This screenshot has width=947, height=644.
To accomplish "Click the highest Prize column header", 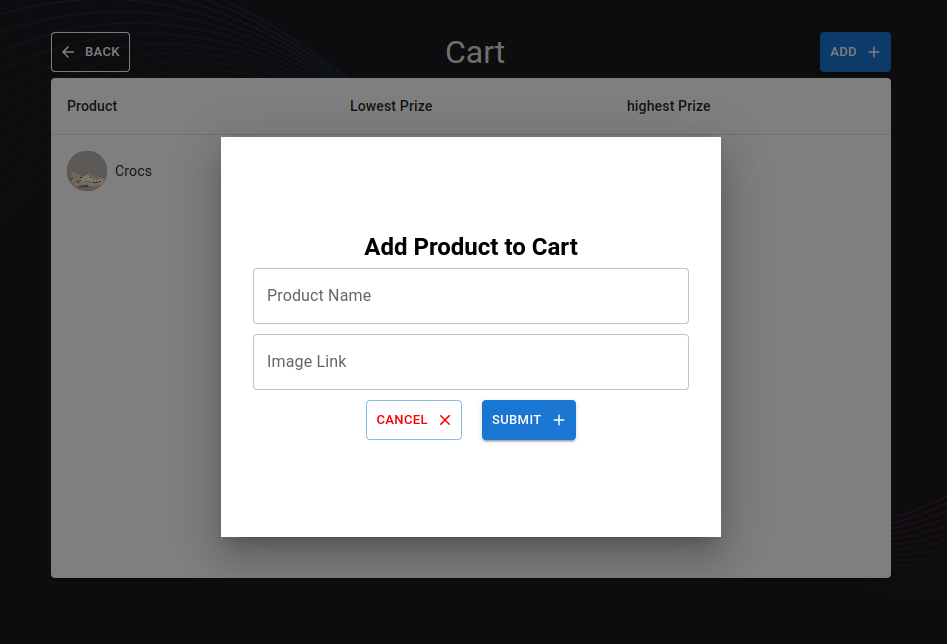I will (x=668, y=105).
